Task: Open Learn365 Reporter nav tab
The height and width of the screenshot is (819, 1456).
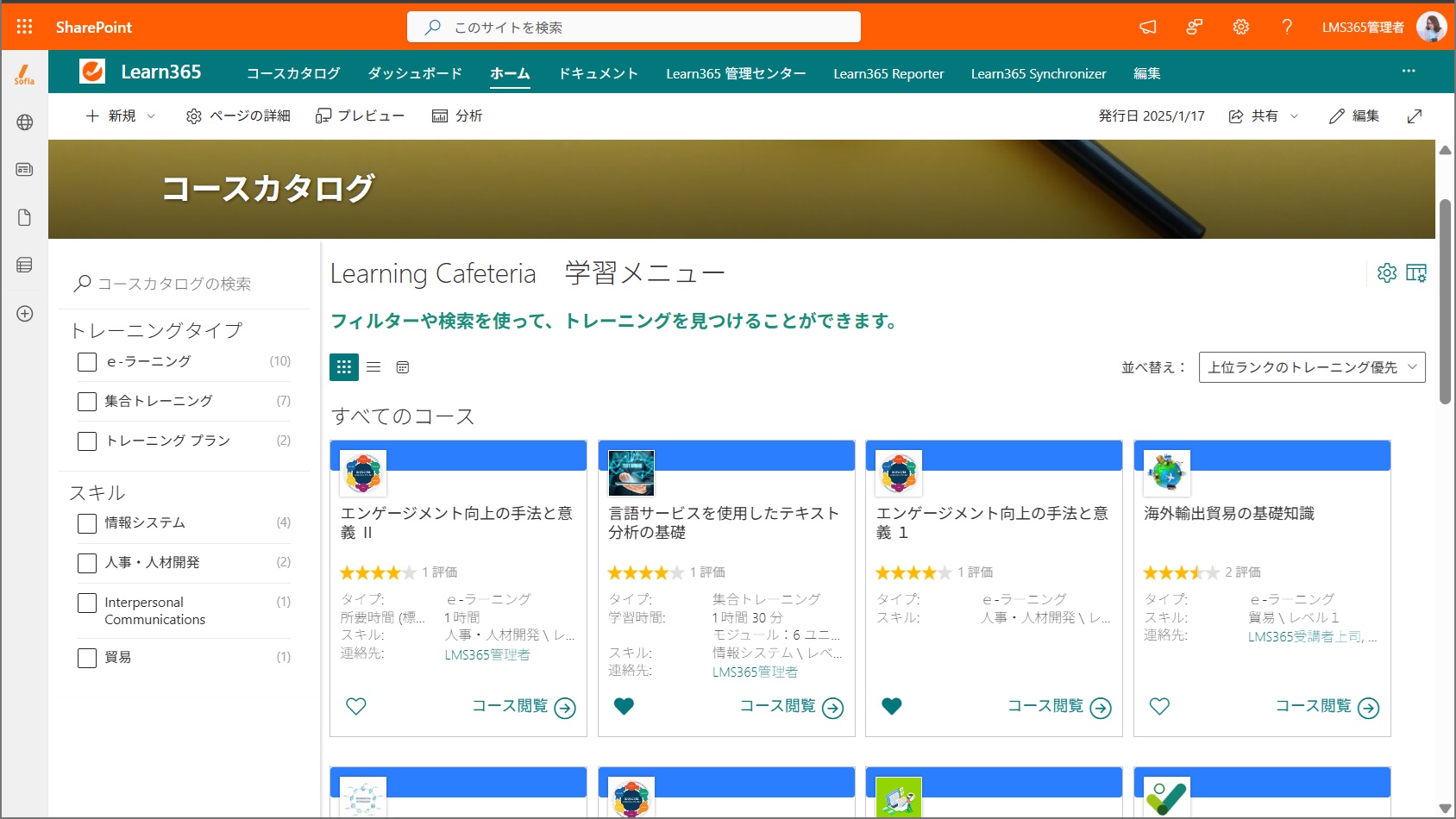Action: coord(888,73)
